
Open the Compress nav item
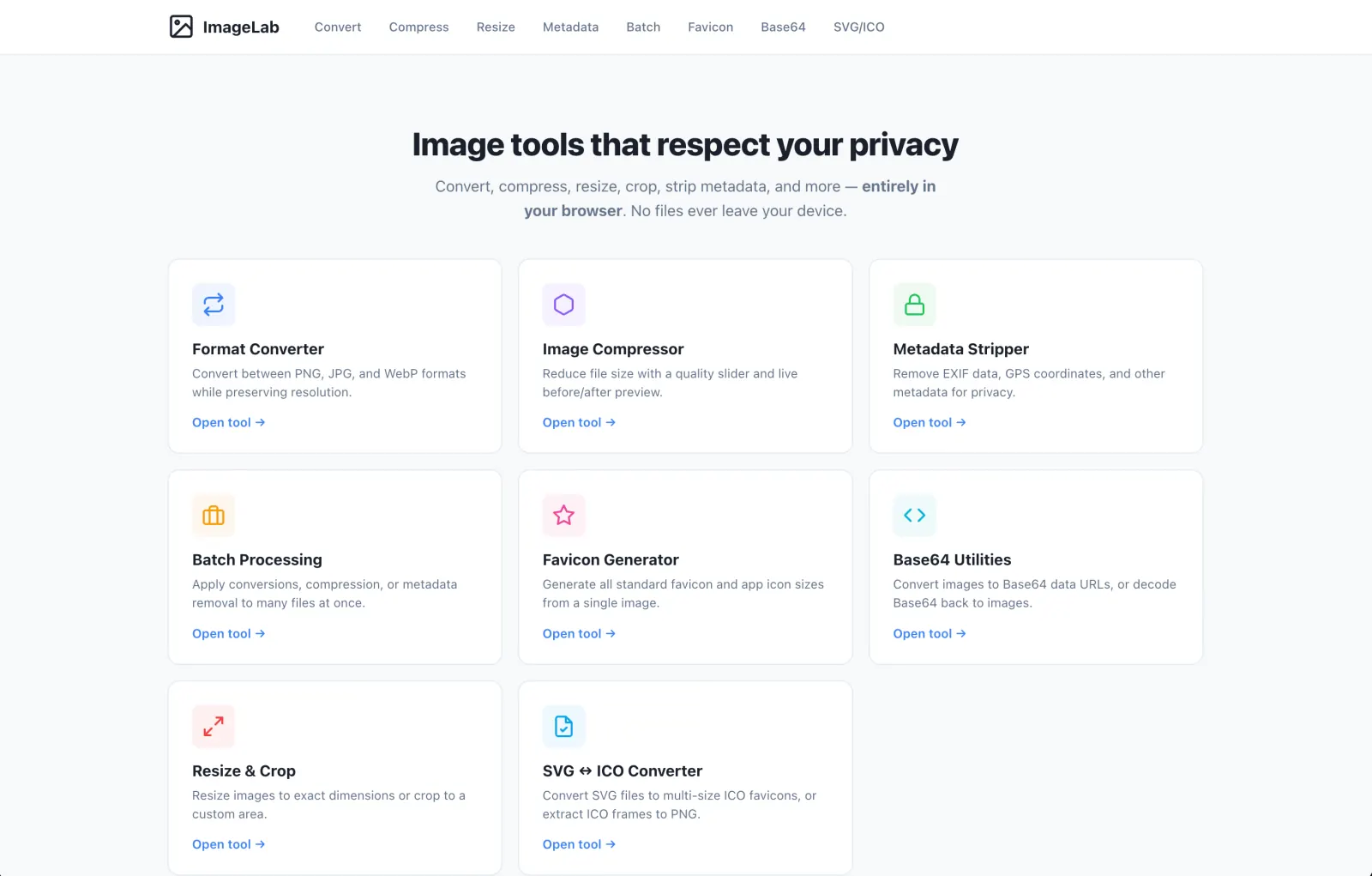[418, 27]
